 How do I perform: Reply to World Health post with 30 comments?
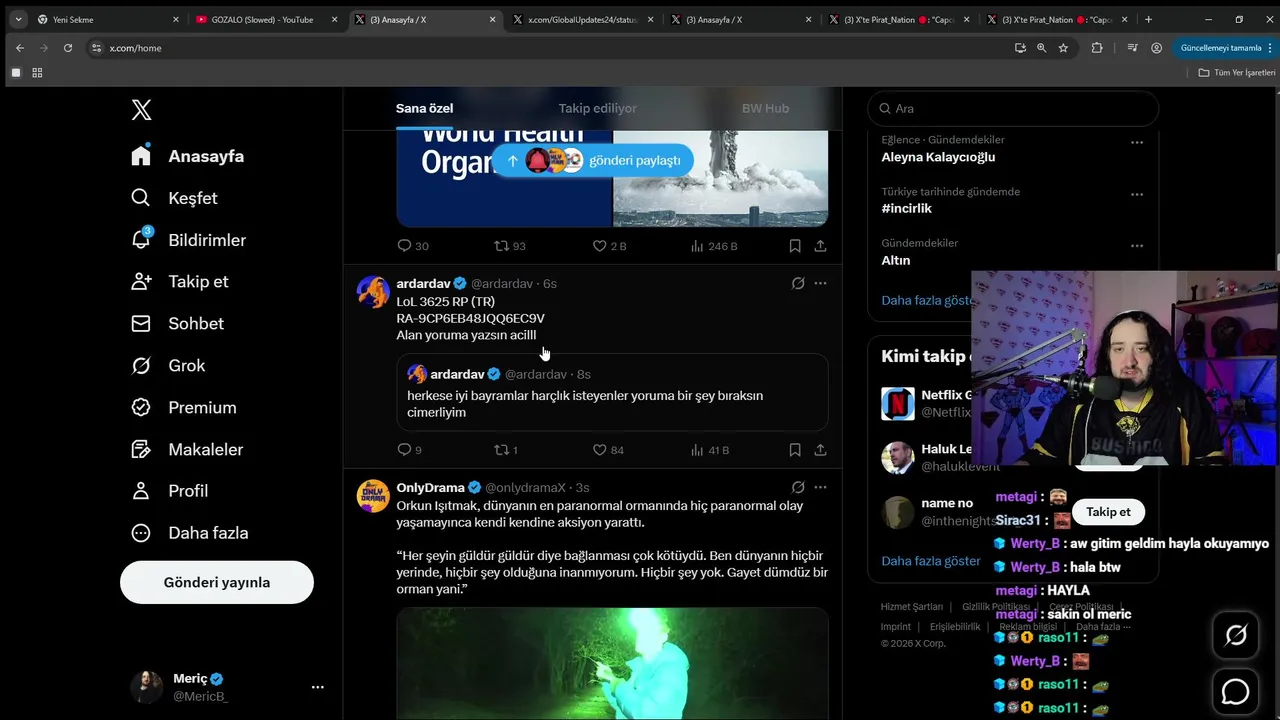coord(413,246)
